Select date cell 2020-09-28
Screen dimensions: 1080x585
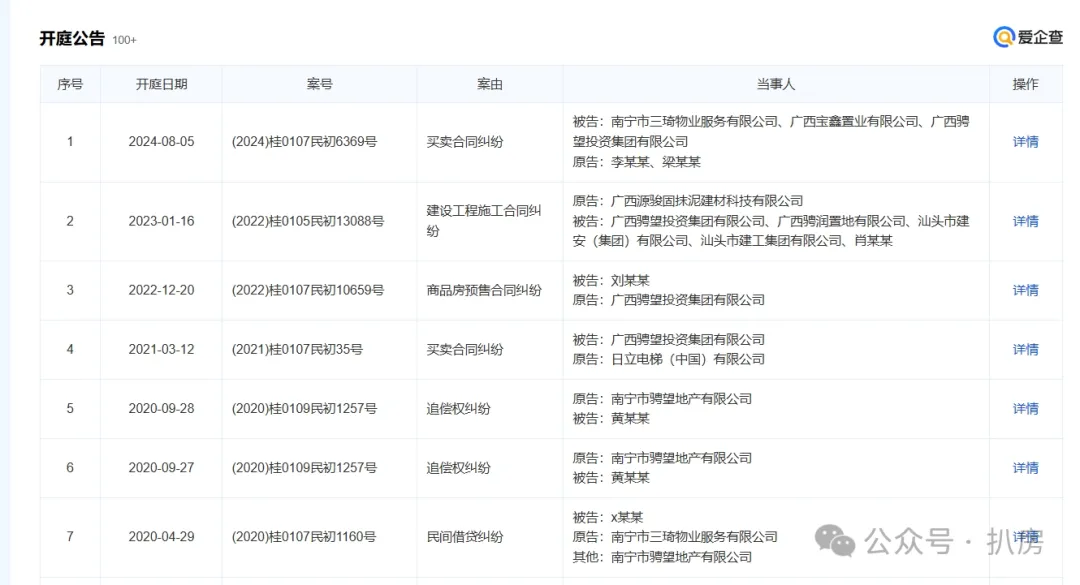click(161, 409)
